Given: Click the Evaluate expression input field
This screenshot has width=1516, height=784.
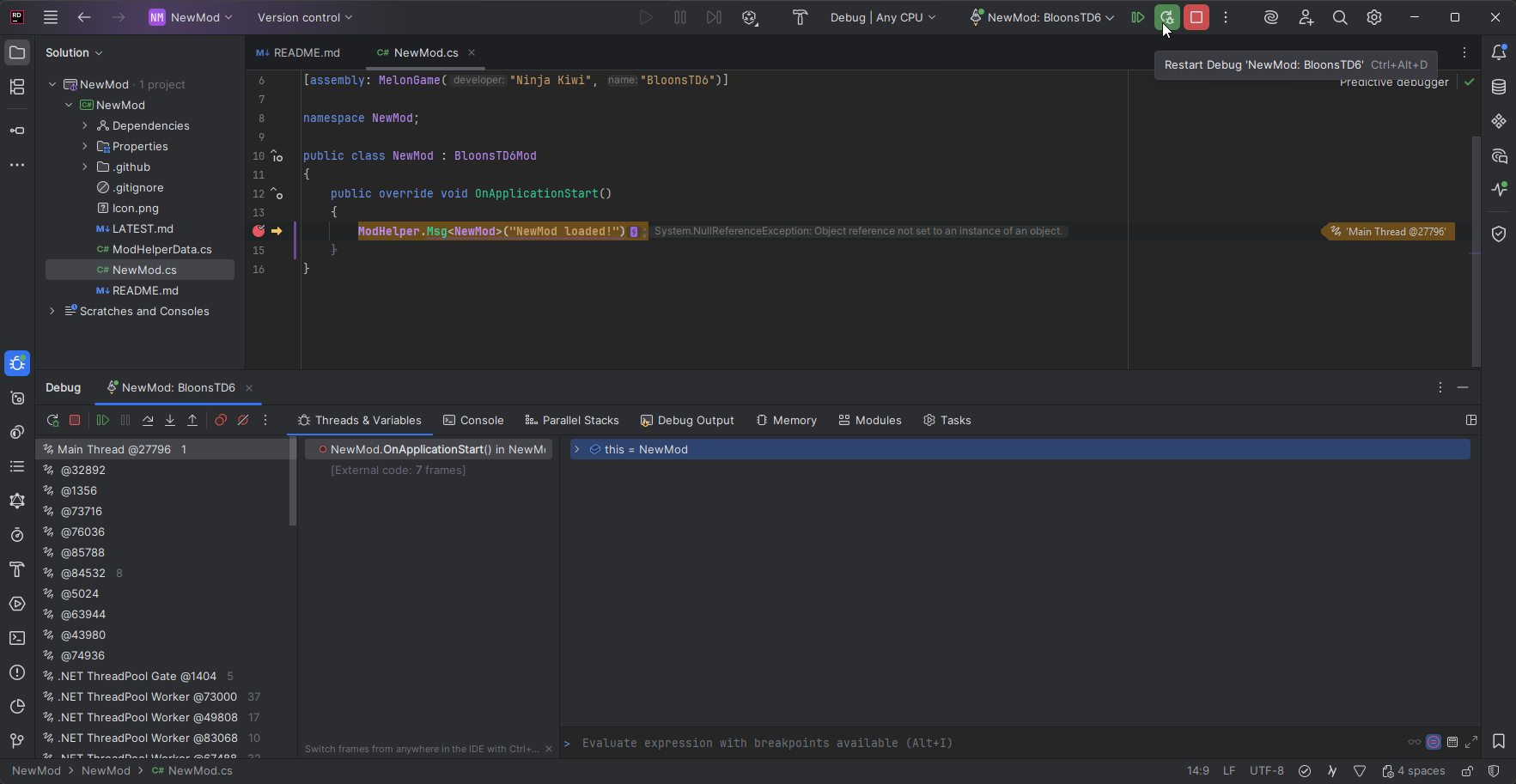Looking at the screenshot, I should [859, 743].
